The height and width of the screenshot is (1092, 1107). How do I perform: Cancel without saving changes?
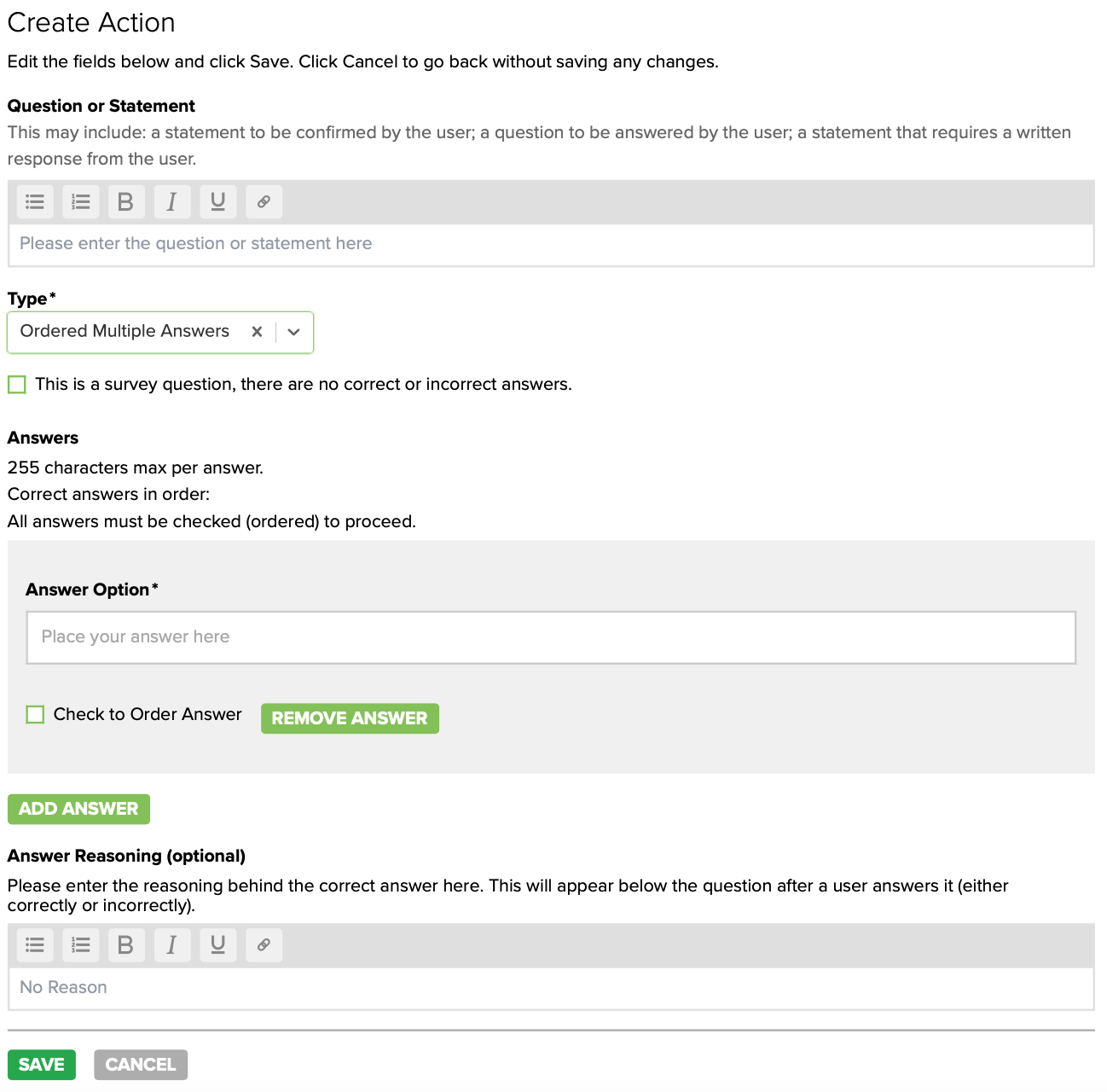(141, 1065)
